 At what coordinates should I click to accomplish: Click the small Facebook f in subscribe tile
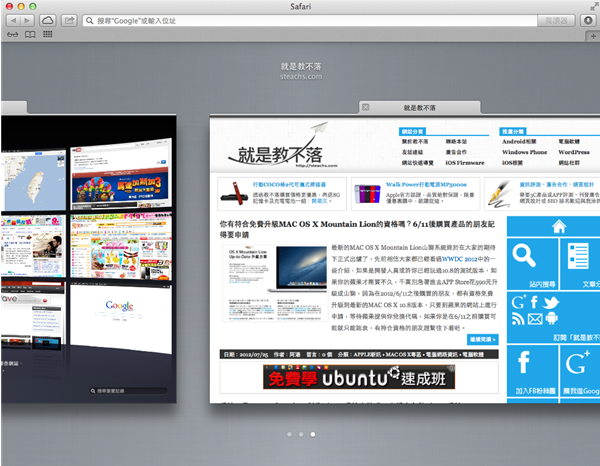click(x=534, y=302)
